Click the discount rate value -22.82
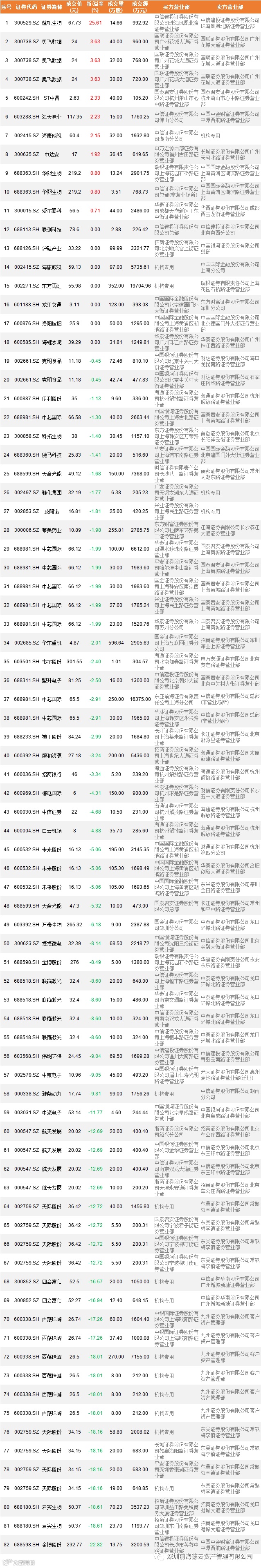 [95, 1546]
